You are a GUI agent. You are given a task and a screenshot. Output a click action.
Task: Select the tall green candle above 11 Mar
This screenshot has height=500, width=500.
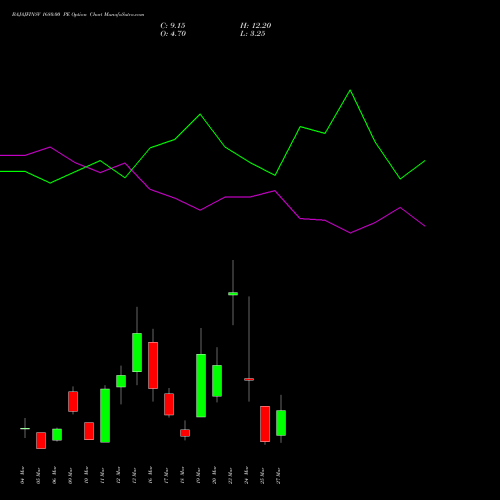pos(105,416)
